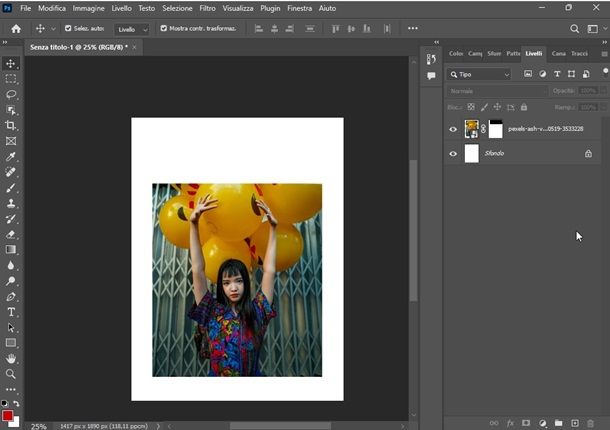Select the Zoom tool
This screenshot has height=430, width=610.
(11, 374)
